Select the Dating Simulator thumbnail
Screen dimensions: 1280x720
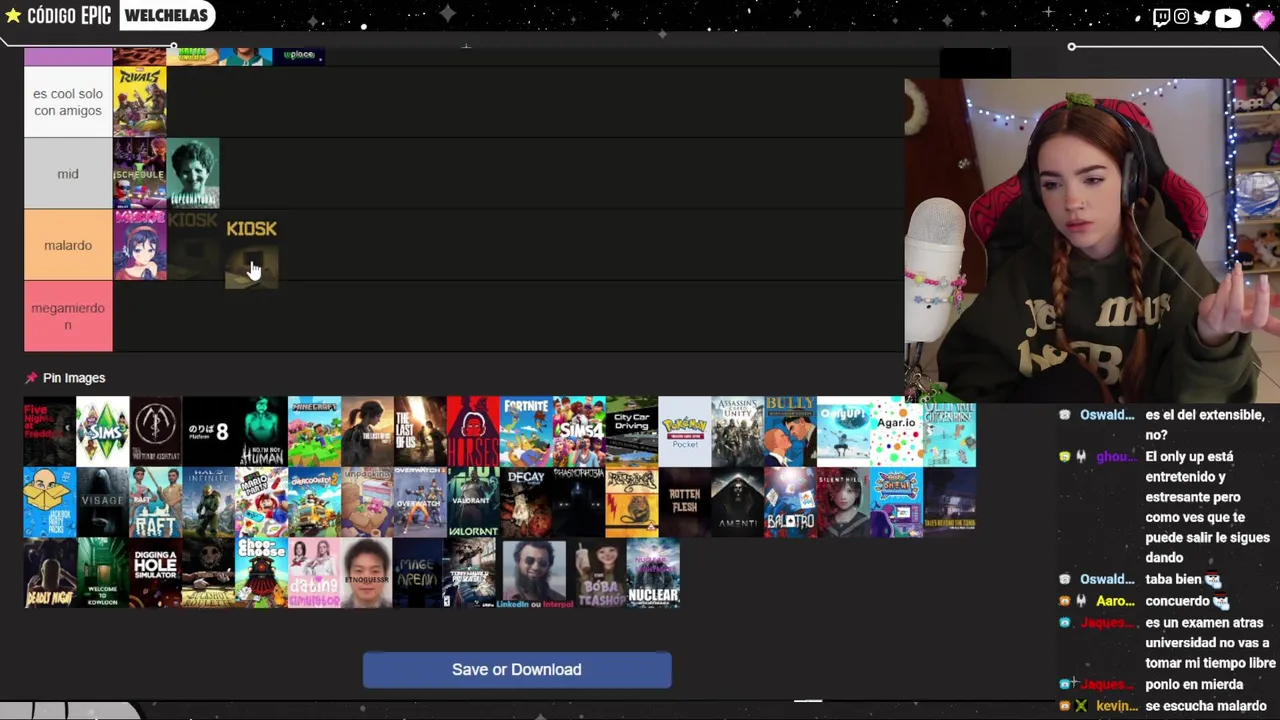click(x=314, y=574)
